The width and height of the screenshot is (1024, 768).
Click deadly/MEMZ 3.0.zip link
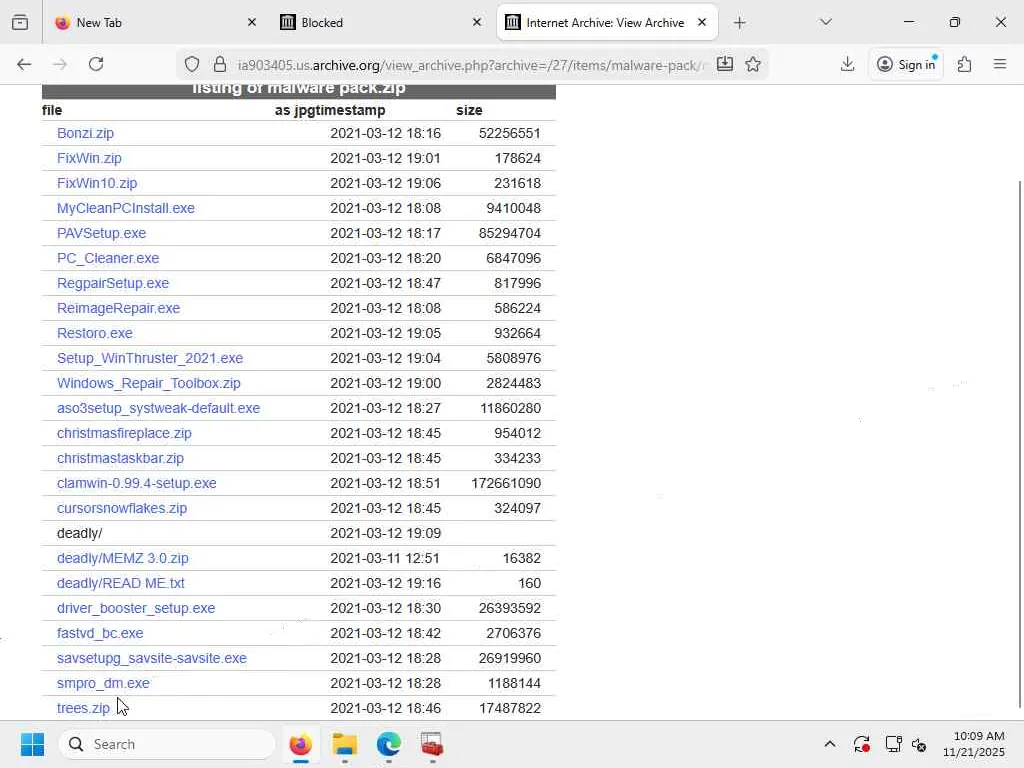tap(123, 558)
